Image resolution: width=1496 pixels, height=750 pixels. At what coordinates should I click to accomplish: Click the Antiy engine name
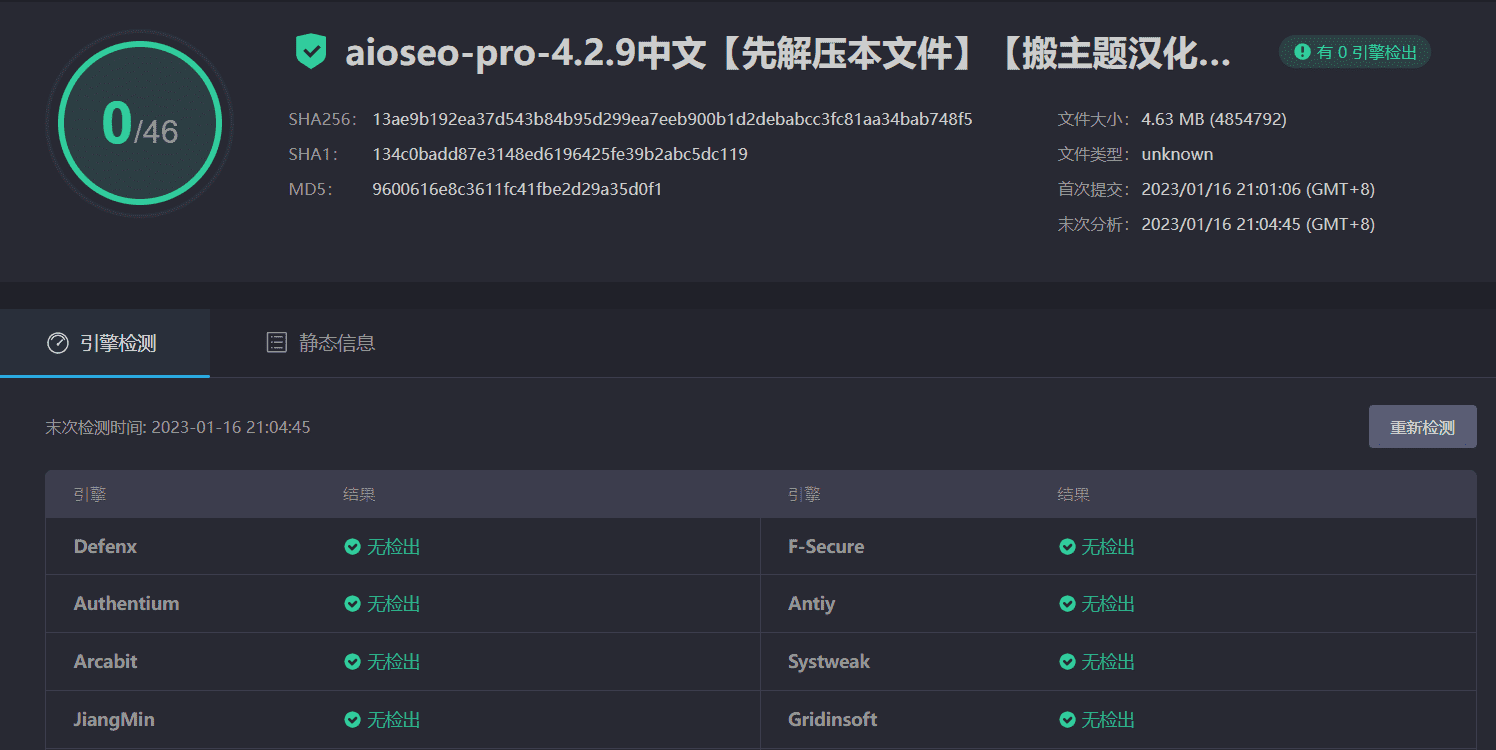811,604
